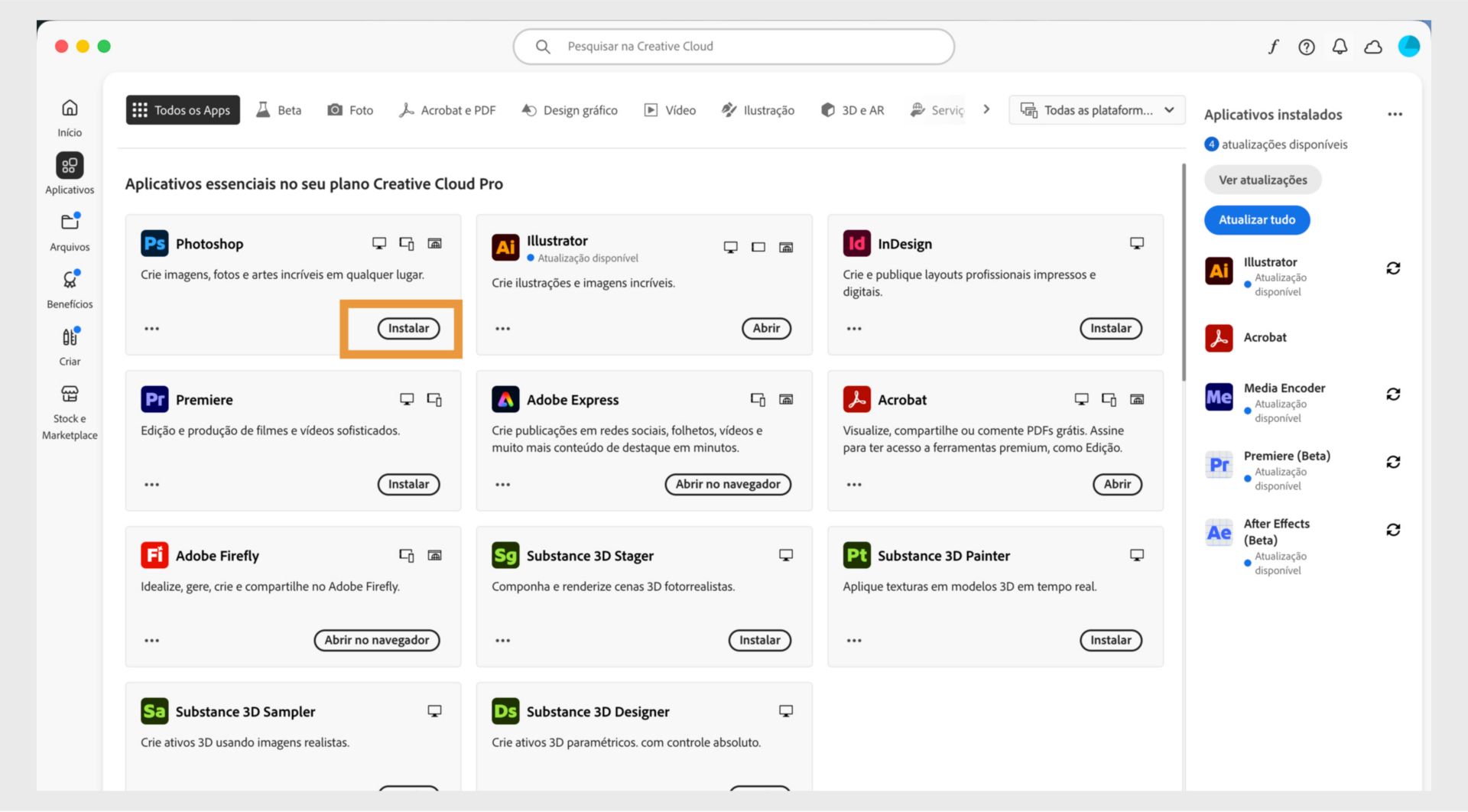The height and width of the screenshot is (812, 1468).
Task: Open the Início home section
Action: click(x=70, y=117)
